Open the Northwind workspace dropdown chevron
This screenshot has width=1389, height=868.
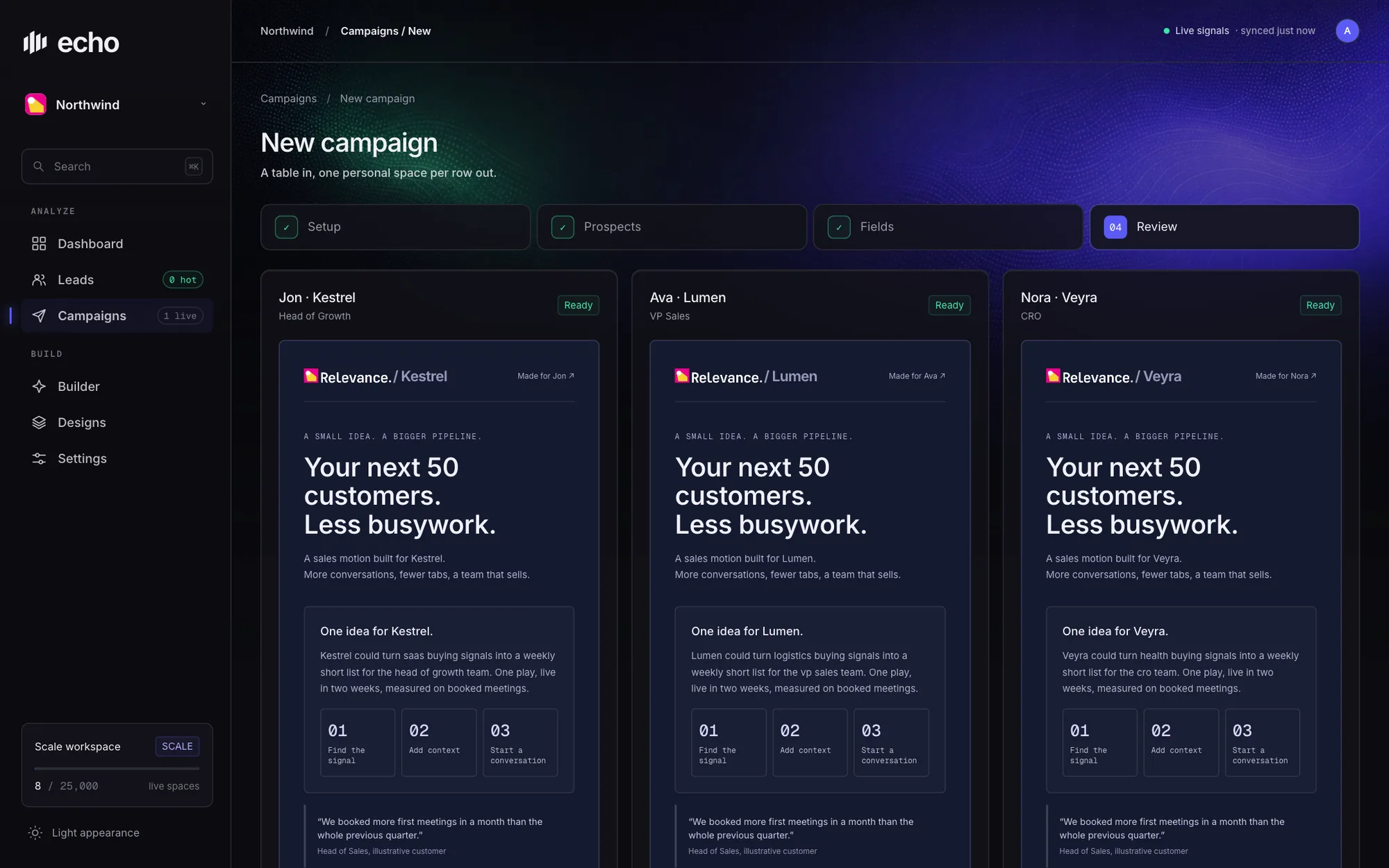click(x=203, y=104)
